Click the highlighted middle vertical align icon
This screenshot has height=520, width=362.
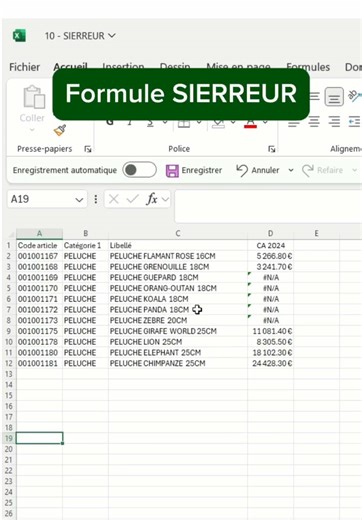click(x=334, y=97)
